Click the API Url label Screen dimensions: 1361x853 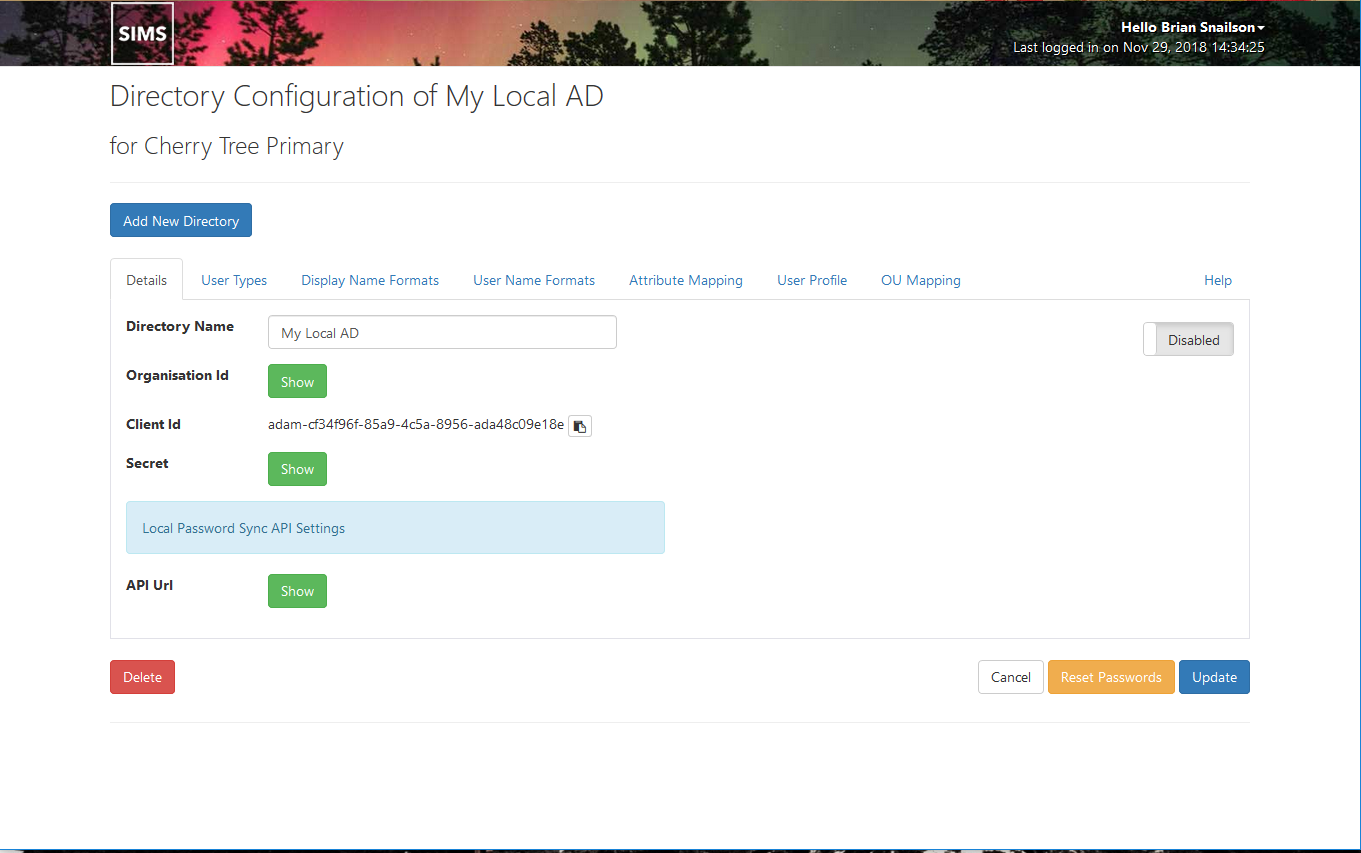coord(149,585)
